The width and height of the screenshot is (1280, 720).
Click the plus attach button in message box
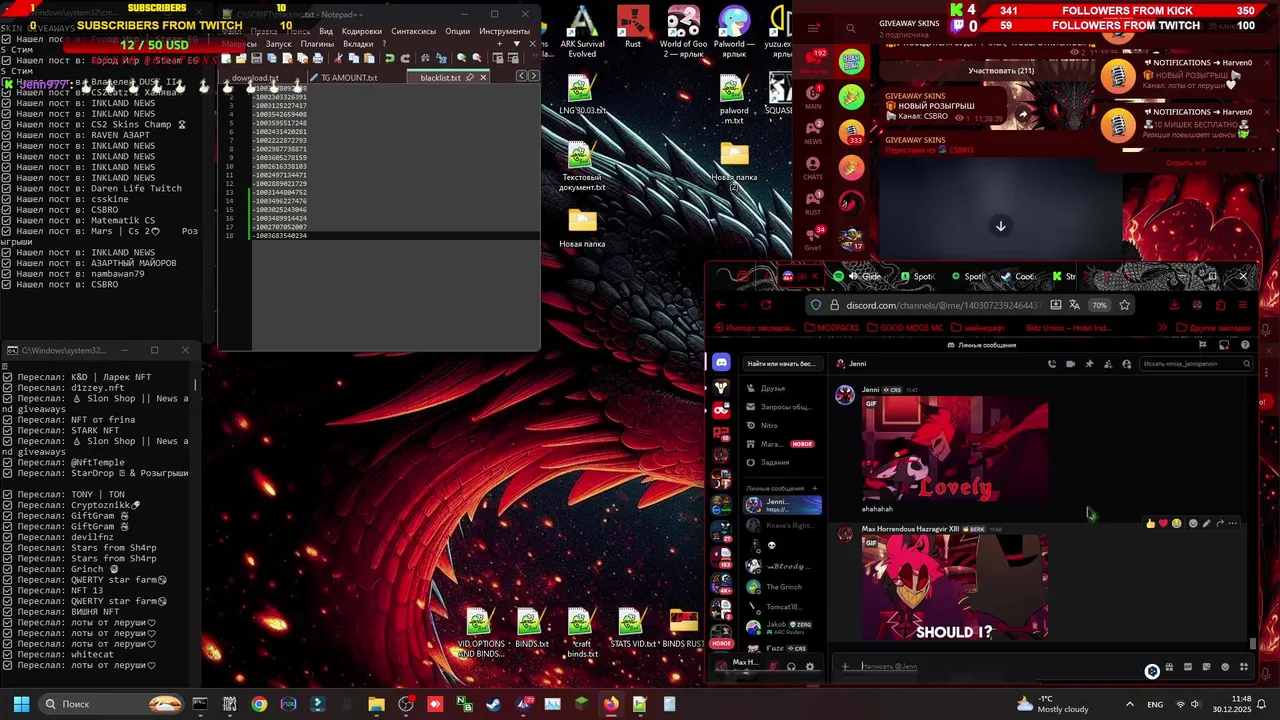pyautogui.click(x=846, y=667)
